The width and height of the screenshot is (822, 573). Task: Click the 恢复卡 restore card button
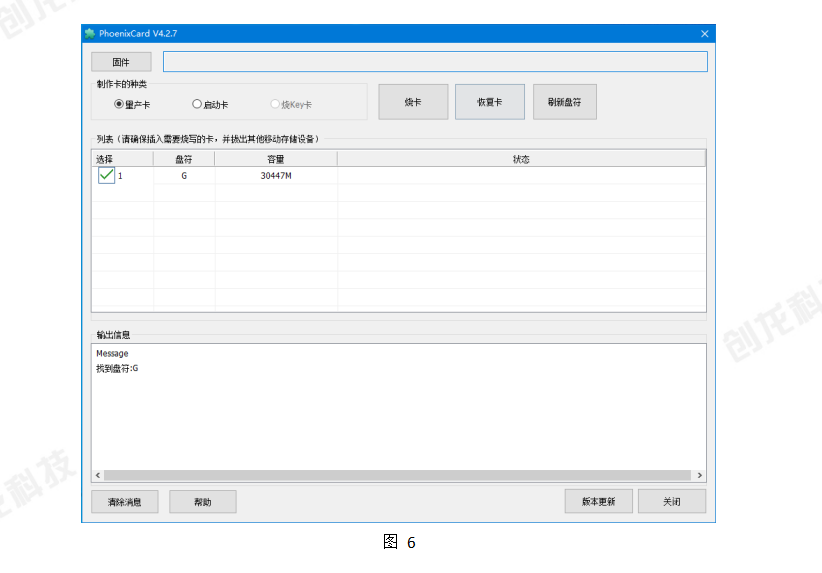pyautogui.click(x=490, y=102)
